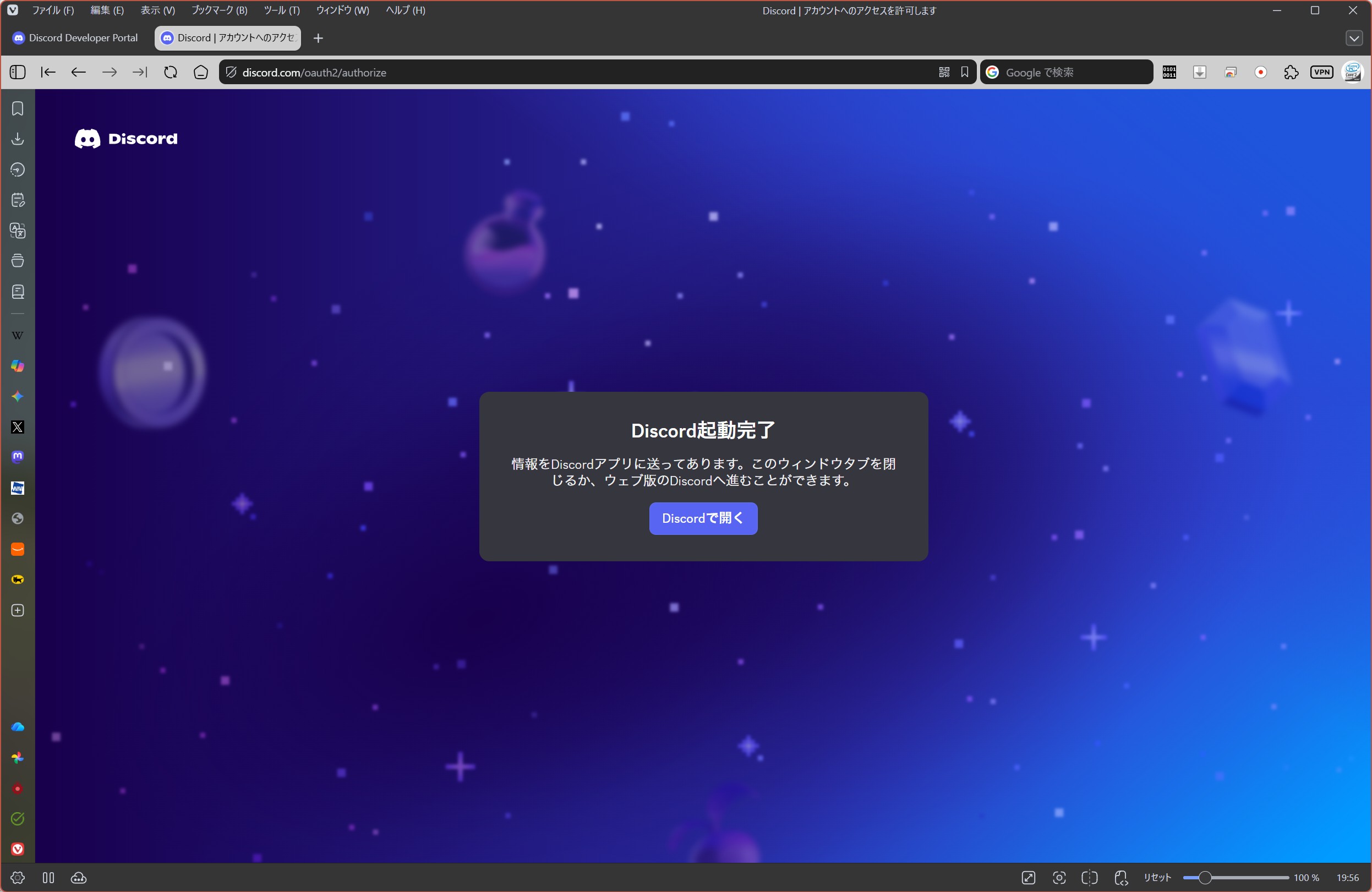Open the ツール (T) menu
The width and height of the screenshot is (1372, 892).
pyautogui.click(x=282, y=10)
